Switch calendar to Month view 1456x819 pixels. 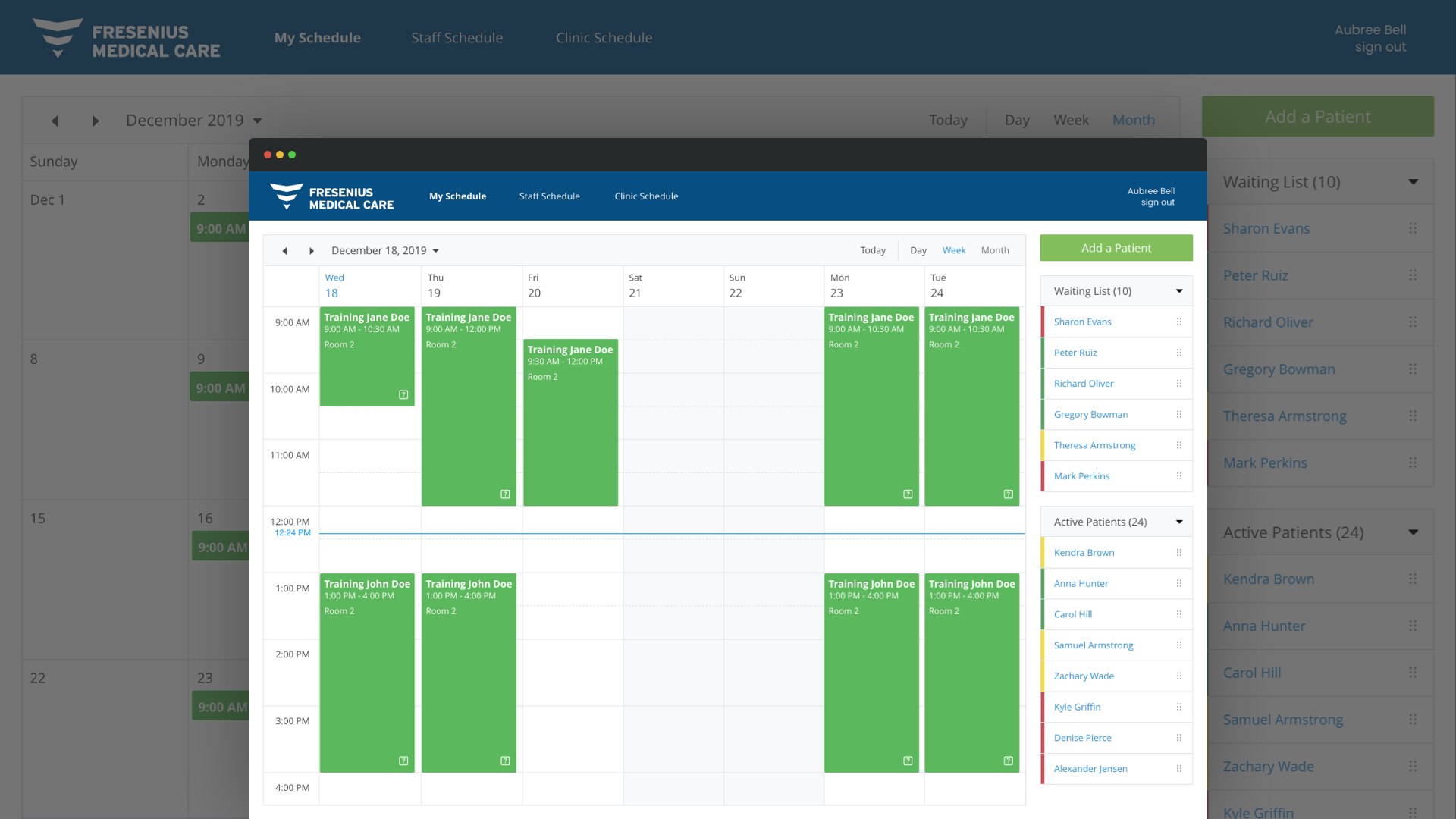[x=994, y=250]
